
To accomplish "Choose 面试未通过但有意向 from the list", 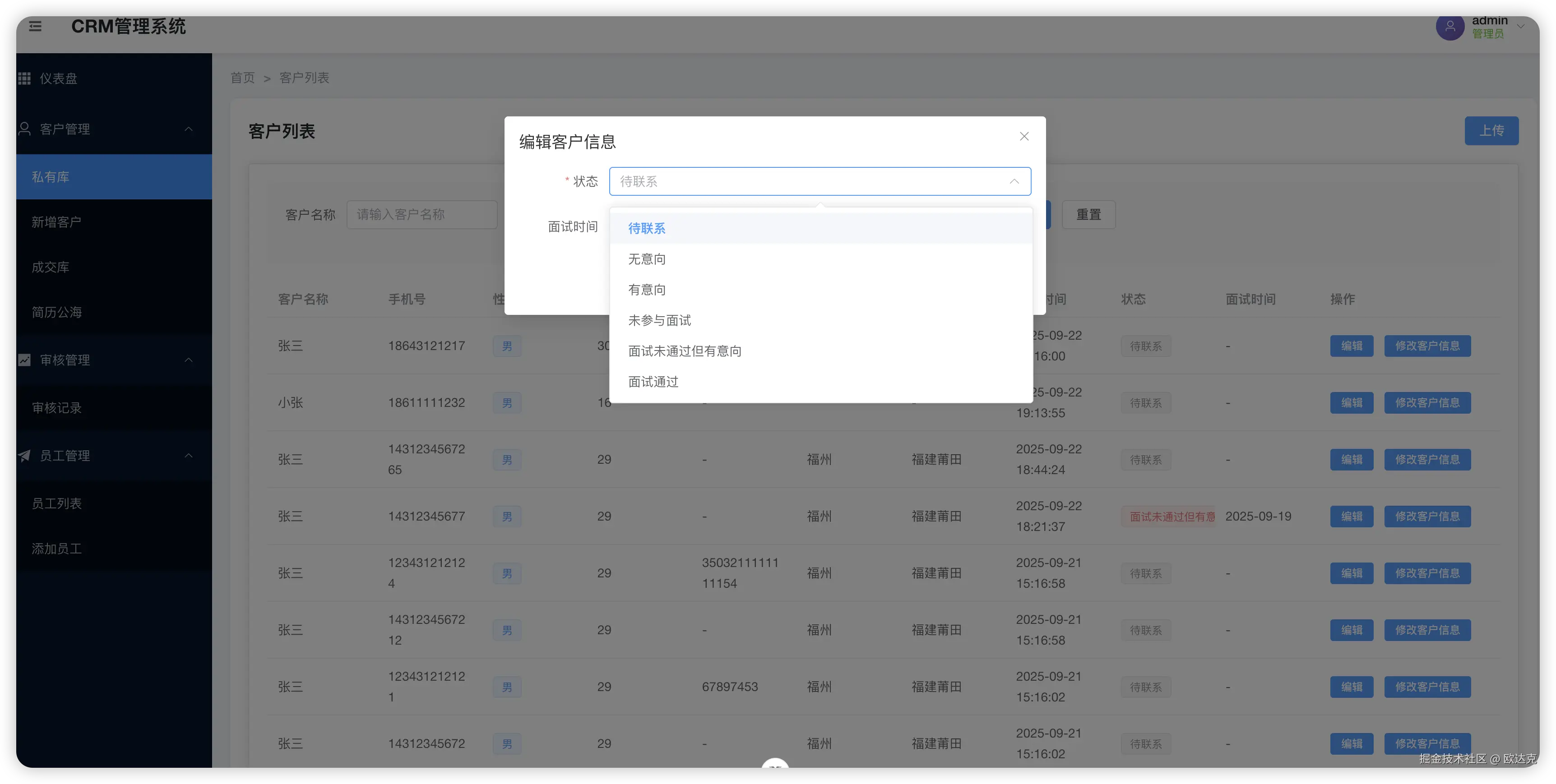I will point(685,351).
